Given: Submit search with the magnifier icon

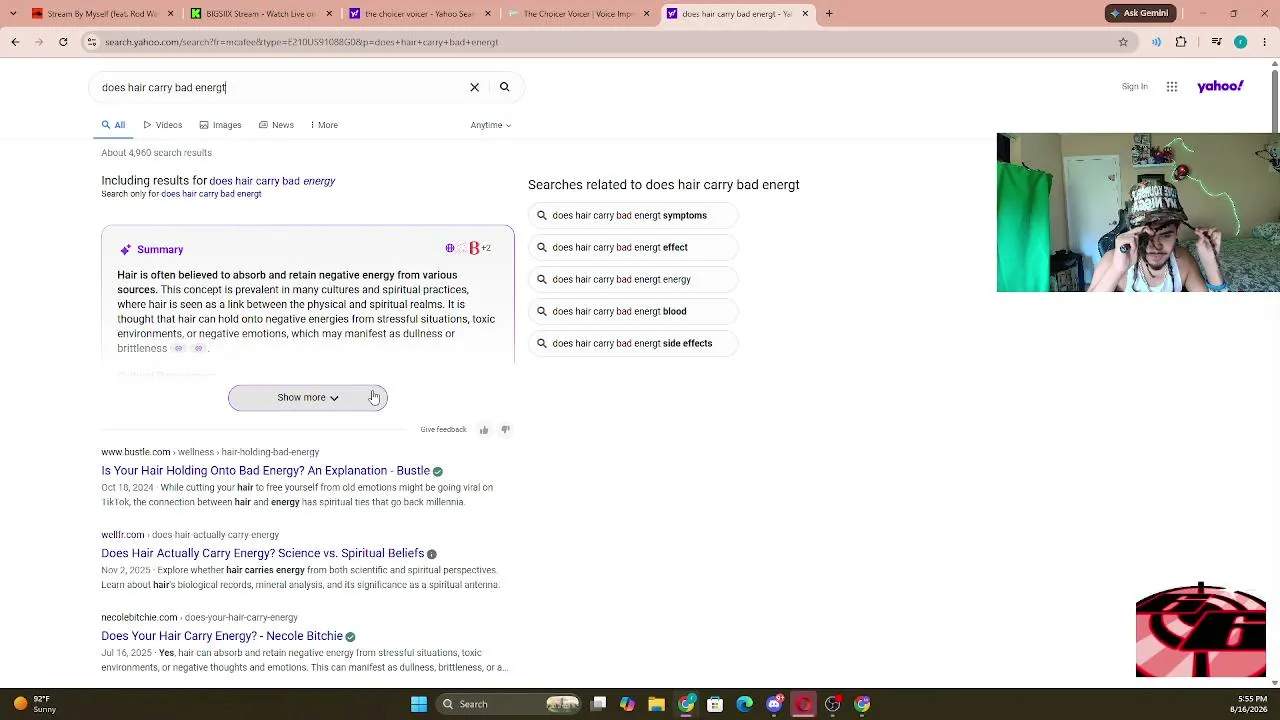Looking at the screenshot, I should (505, 87).
